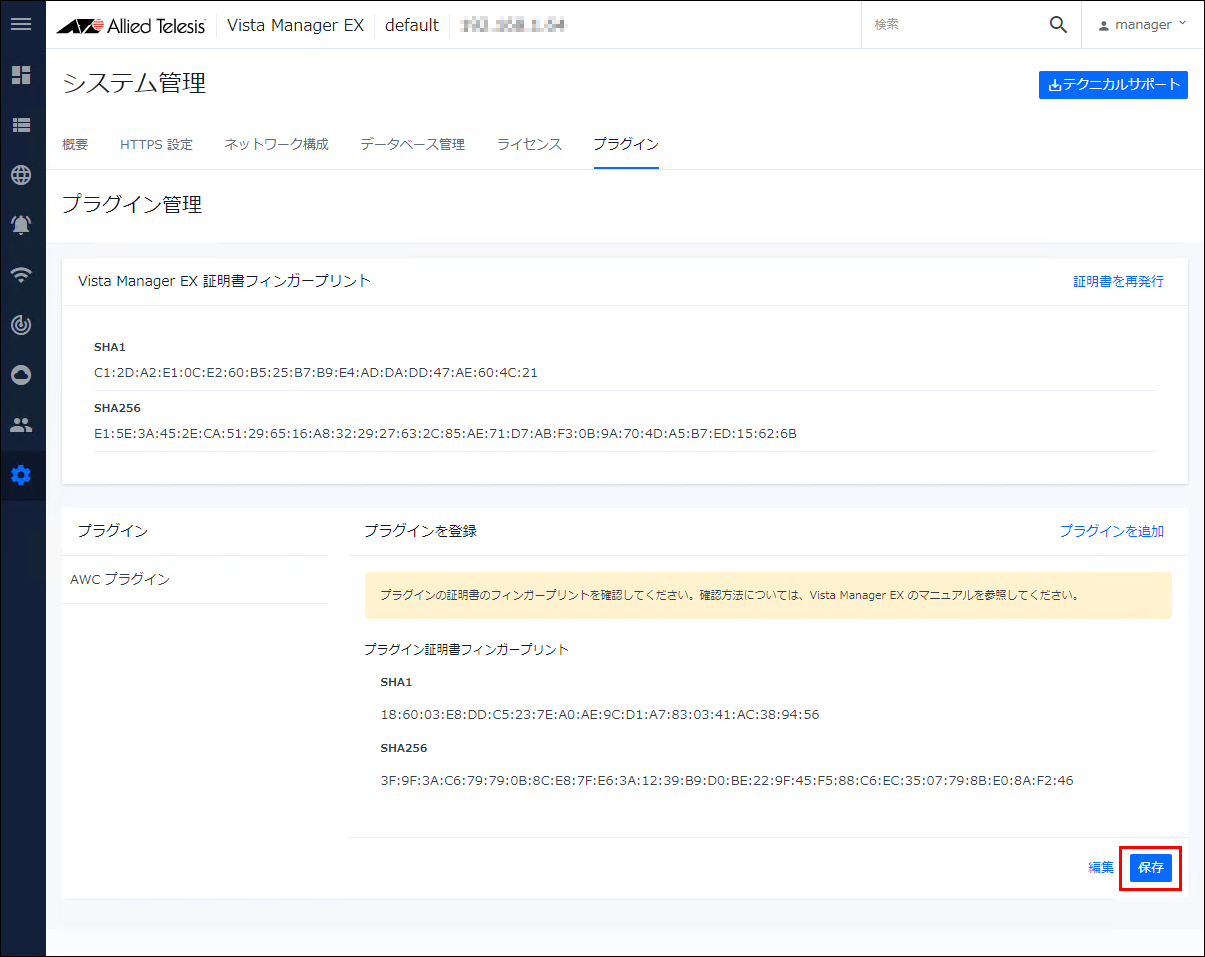
Task: Select the プラグイン tab
Action: pos(626,145)
